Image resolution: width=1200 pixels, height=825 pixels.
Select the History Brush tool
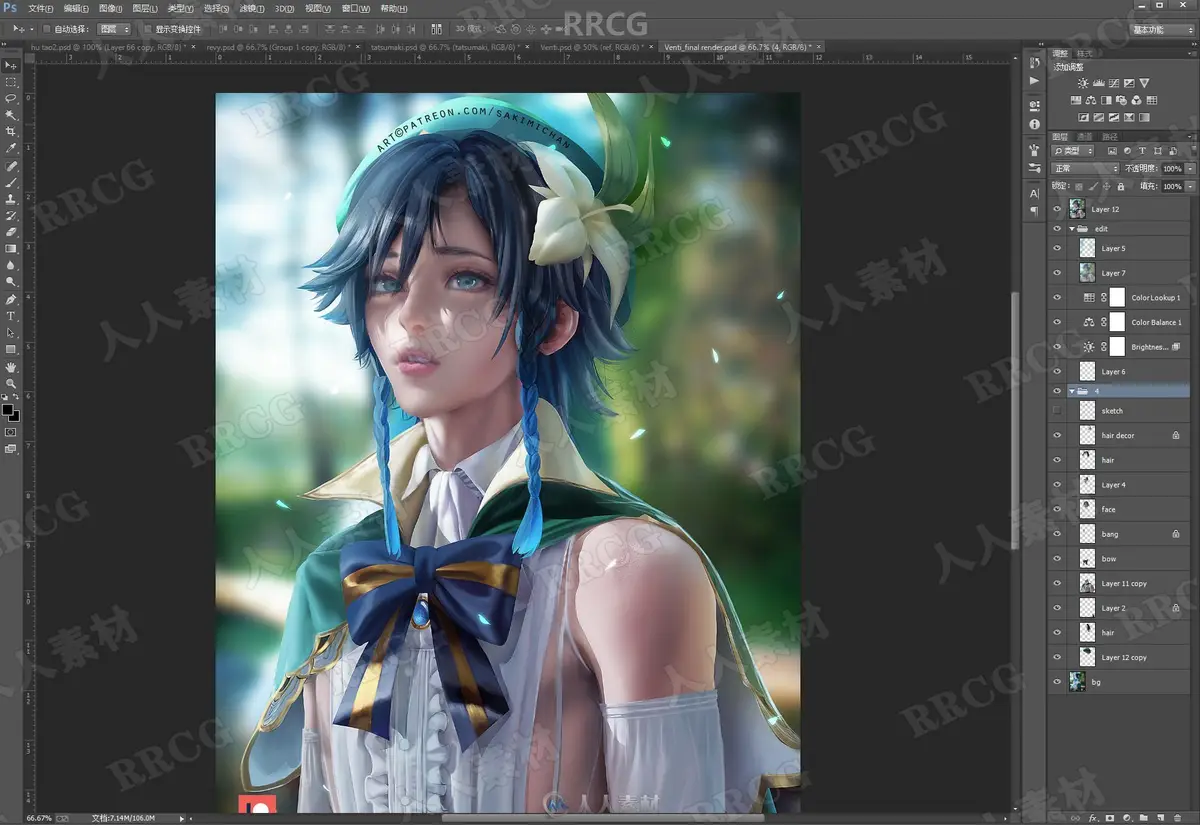click(x=12, y=216)
